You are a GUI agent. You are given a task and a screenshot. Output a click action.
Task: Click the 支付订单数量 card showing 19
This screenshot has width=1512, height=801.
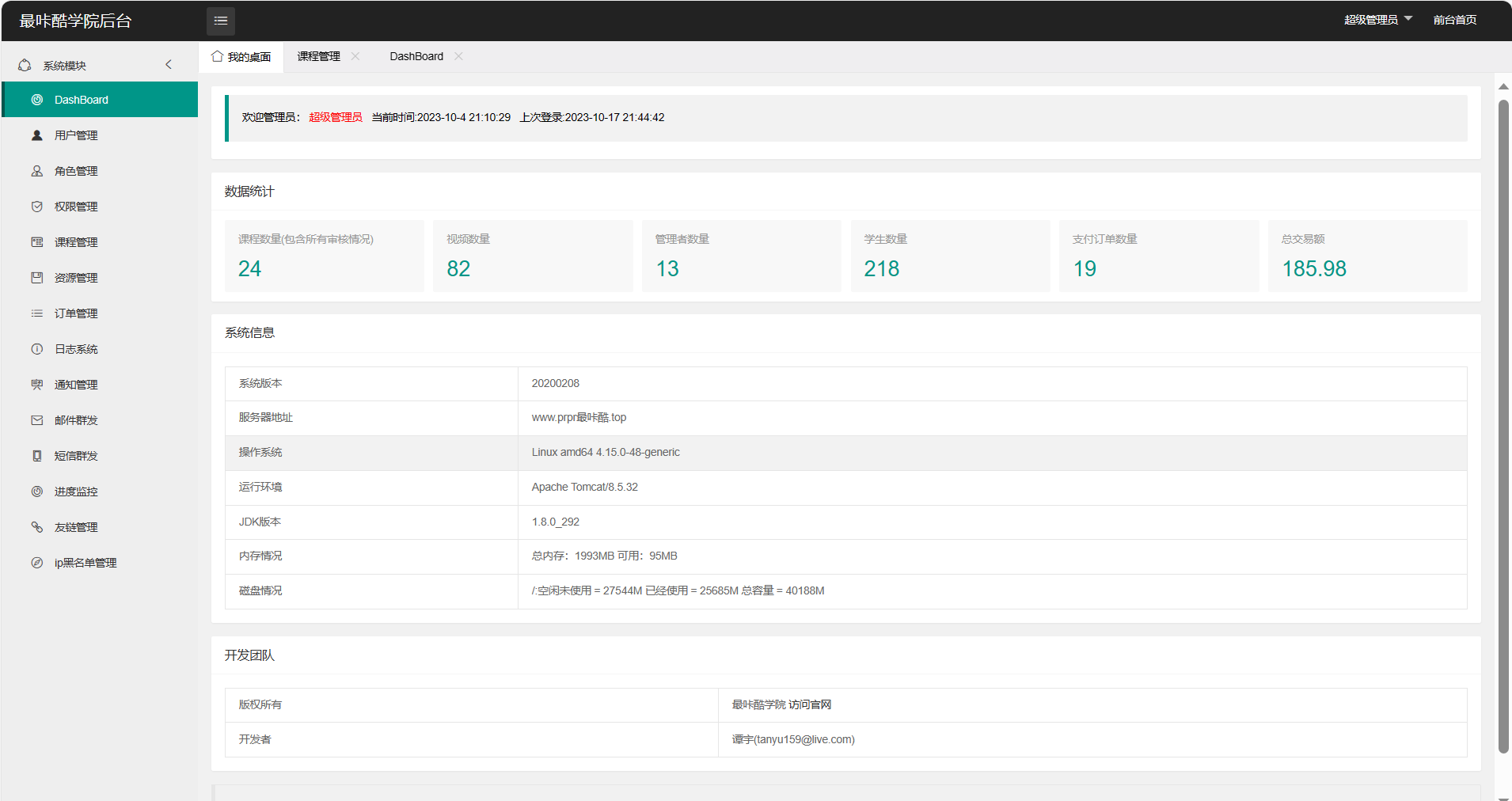tap(1159, 256)
